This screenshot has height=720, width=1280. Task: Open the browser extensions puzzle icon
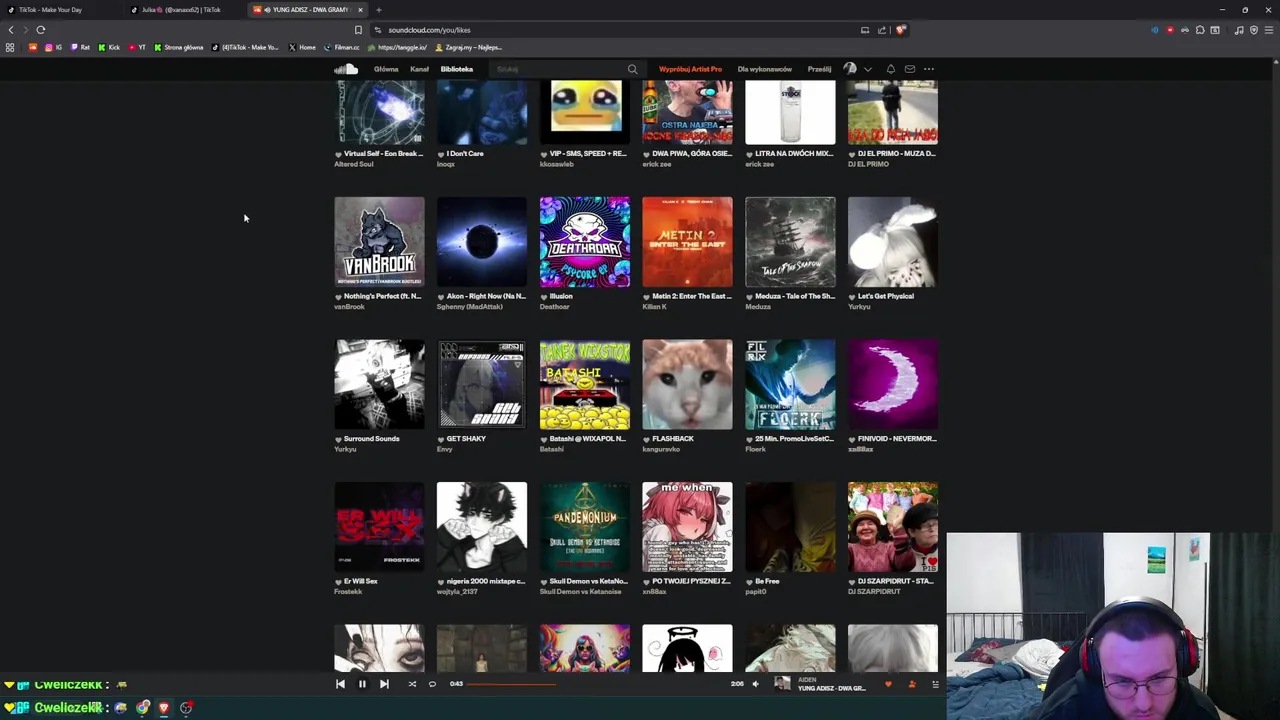point(1200,30)
